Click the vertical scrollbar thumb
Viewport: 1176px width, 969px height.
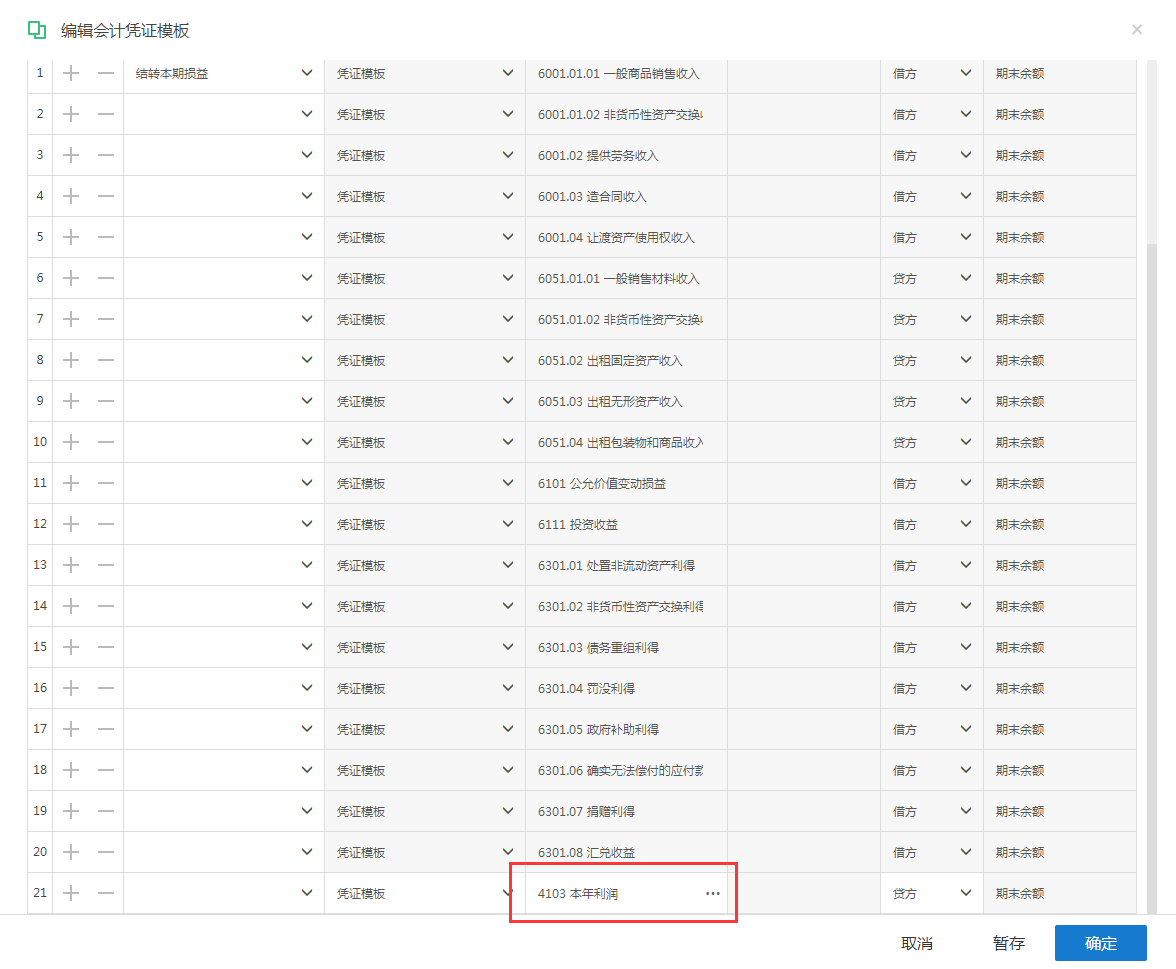point(1151,578)
